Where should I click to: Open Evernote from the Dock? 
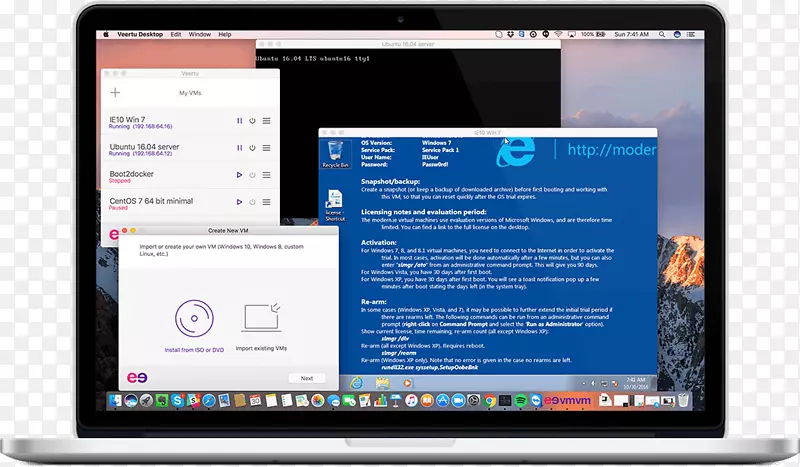coord(162,400)
